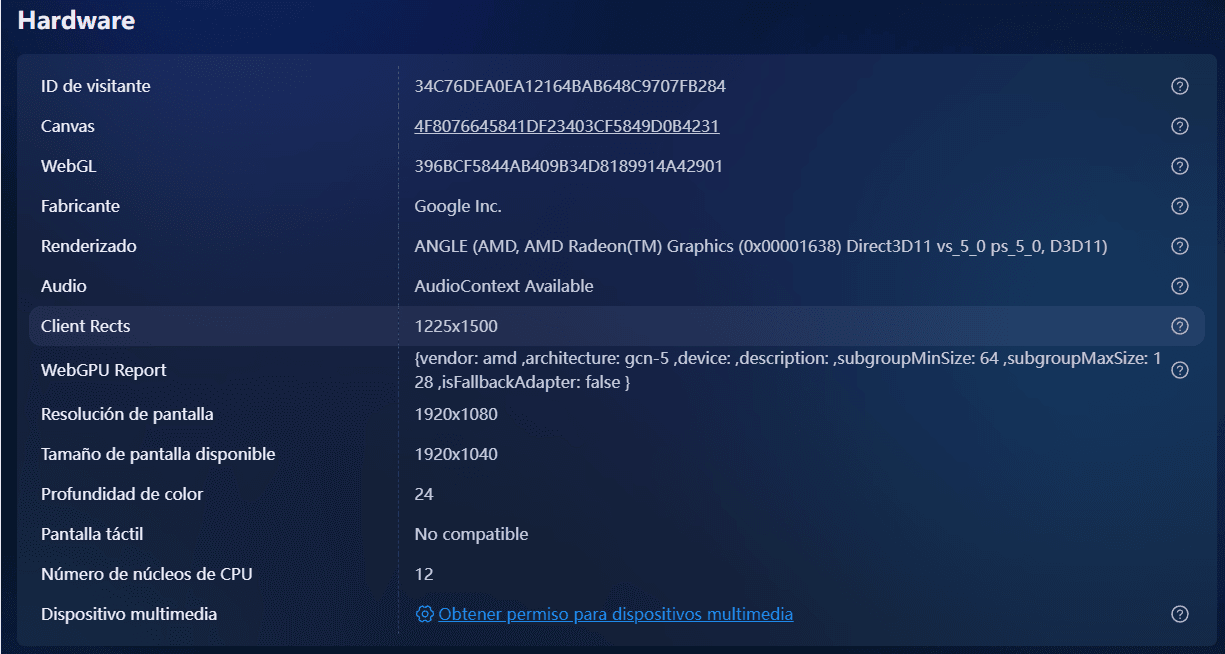Open the Canvas row help icon
The image size is (1225, 654).
[1179, 126]
